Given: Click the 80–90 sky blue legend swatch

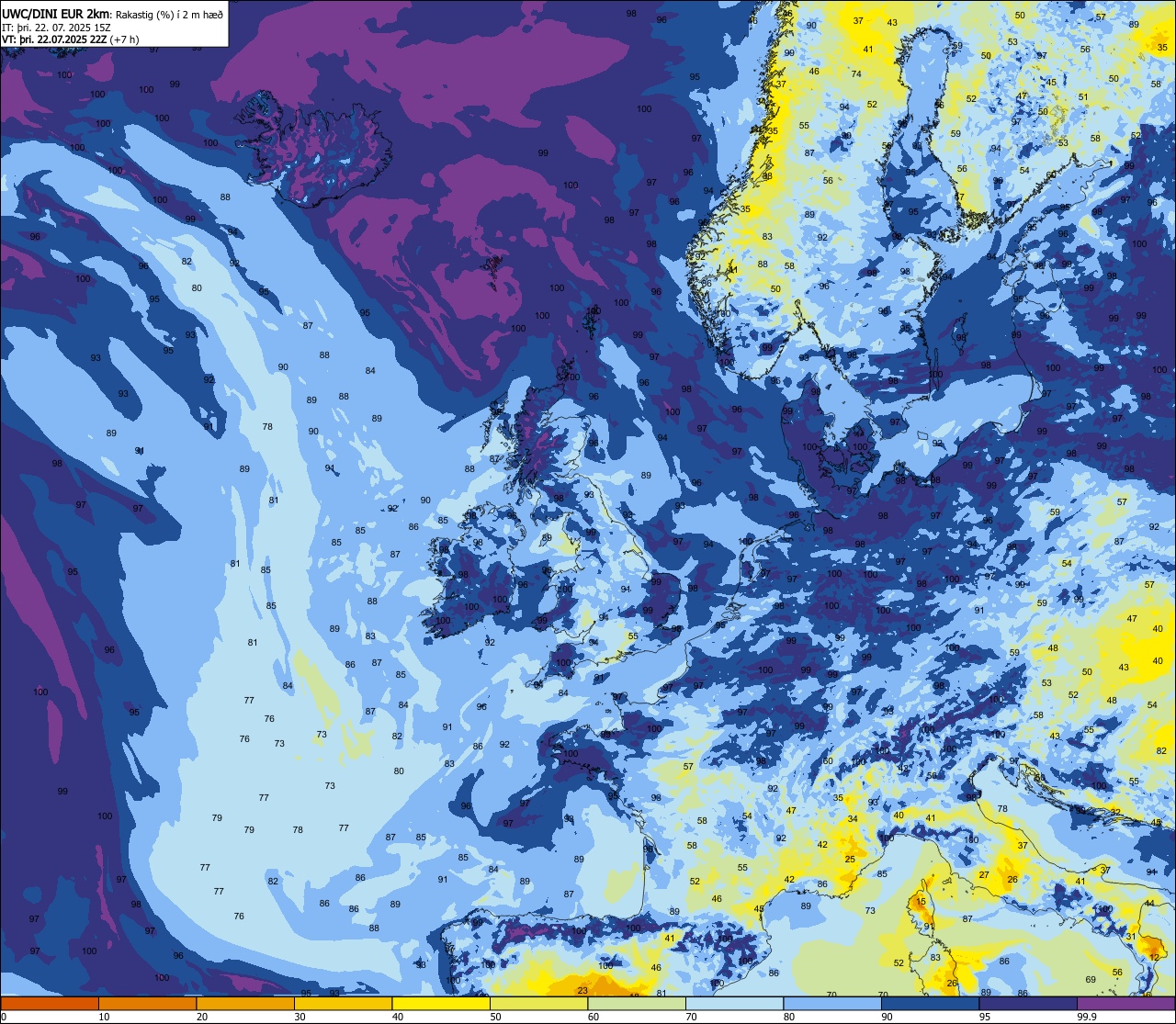Looking at the screenshot, I should (x=832, y=1003).
